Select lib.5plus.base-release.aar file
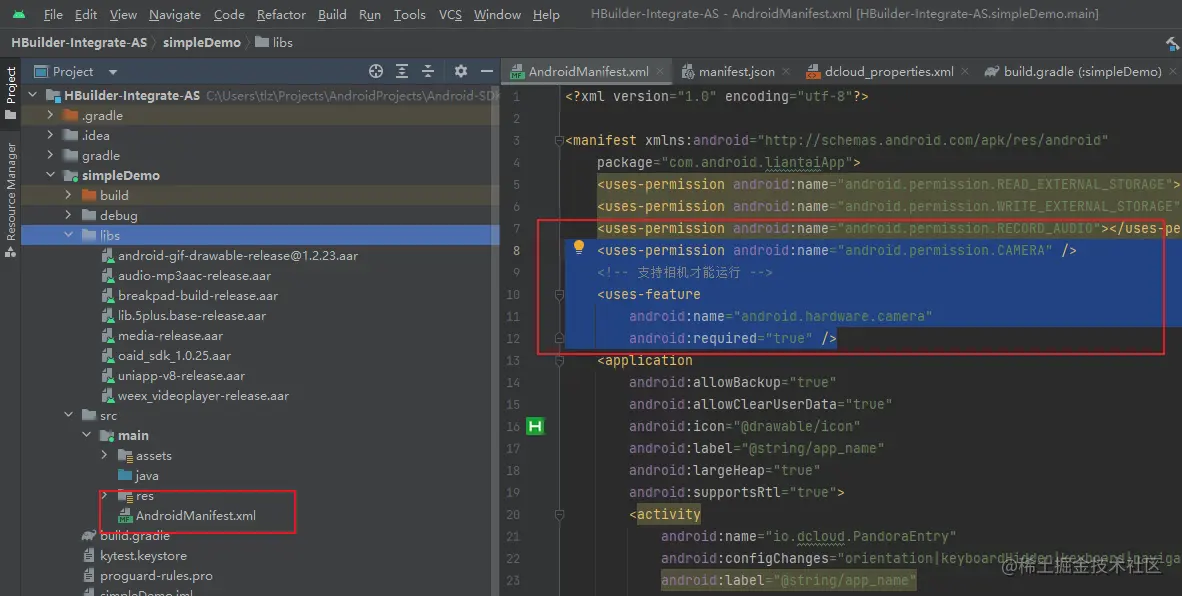This screenshot has height=596, width=1182. click(x=184, y=316)
